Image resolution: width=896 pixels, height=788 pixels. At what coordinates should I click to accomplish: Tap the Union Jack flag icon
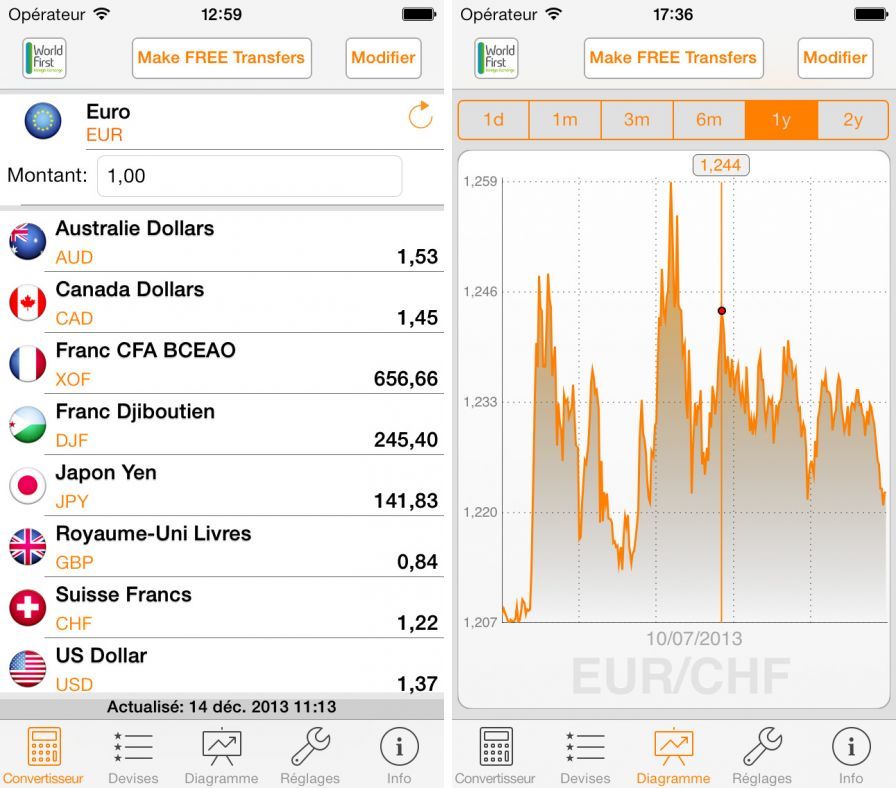(x=27, y=546)
